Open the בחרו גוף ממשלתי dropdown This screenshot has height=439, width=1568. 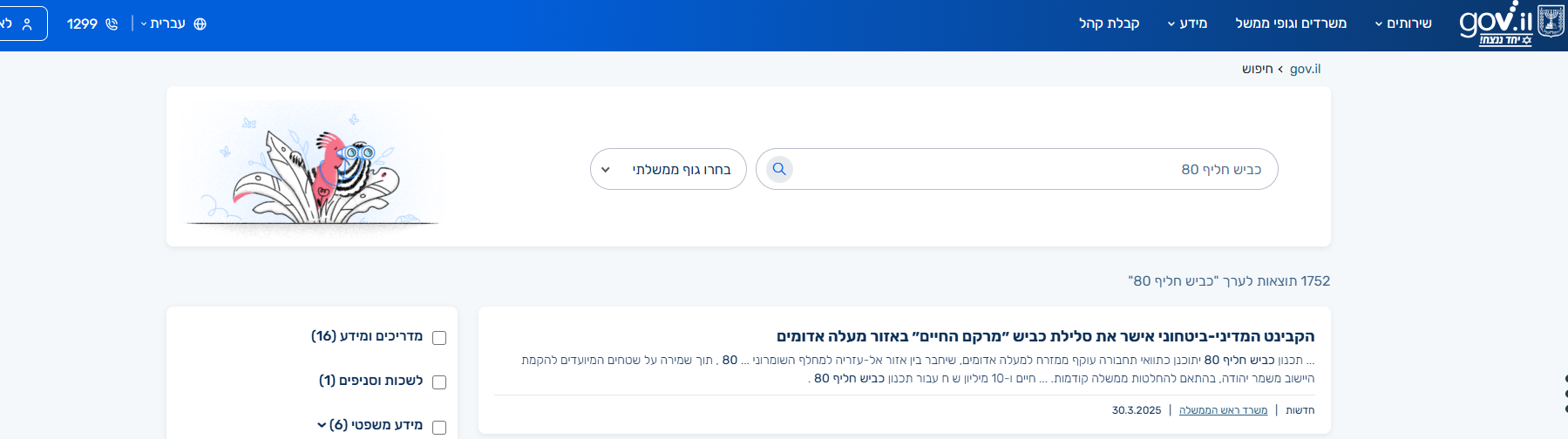669,169
